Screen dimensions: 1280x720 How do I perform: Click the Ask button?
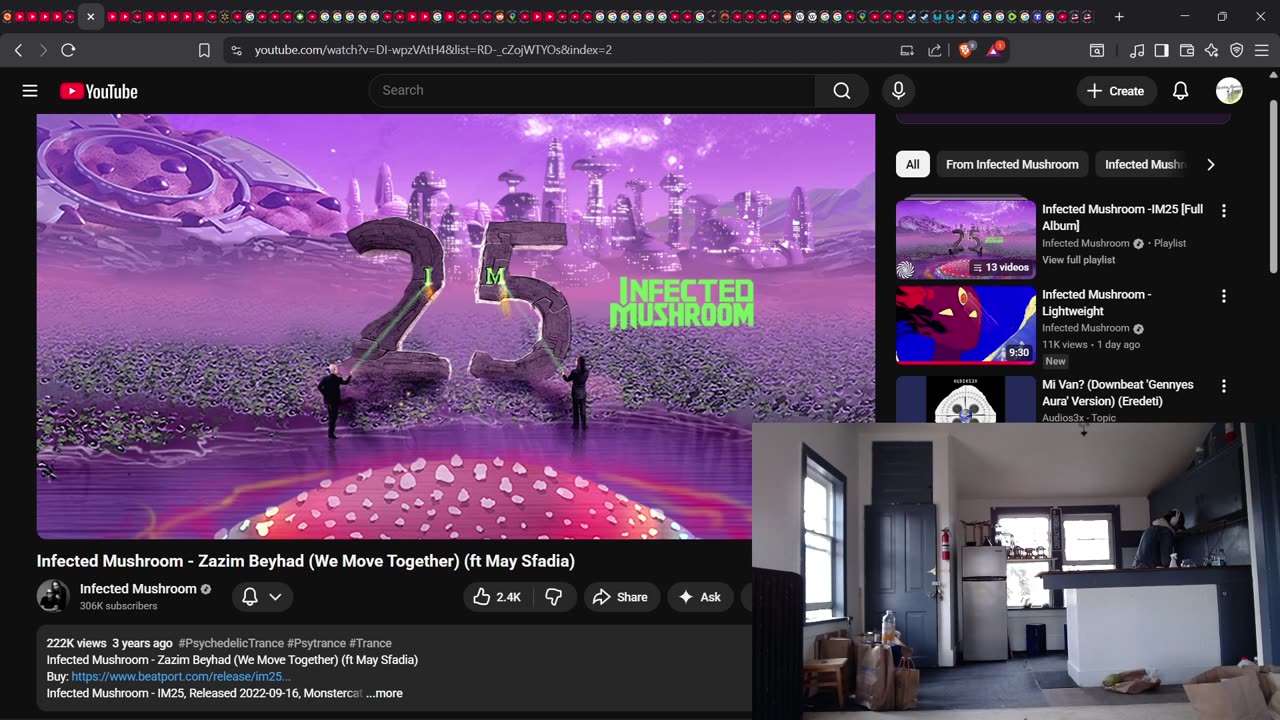point(700,597)
